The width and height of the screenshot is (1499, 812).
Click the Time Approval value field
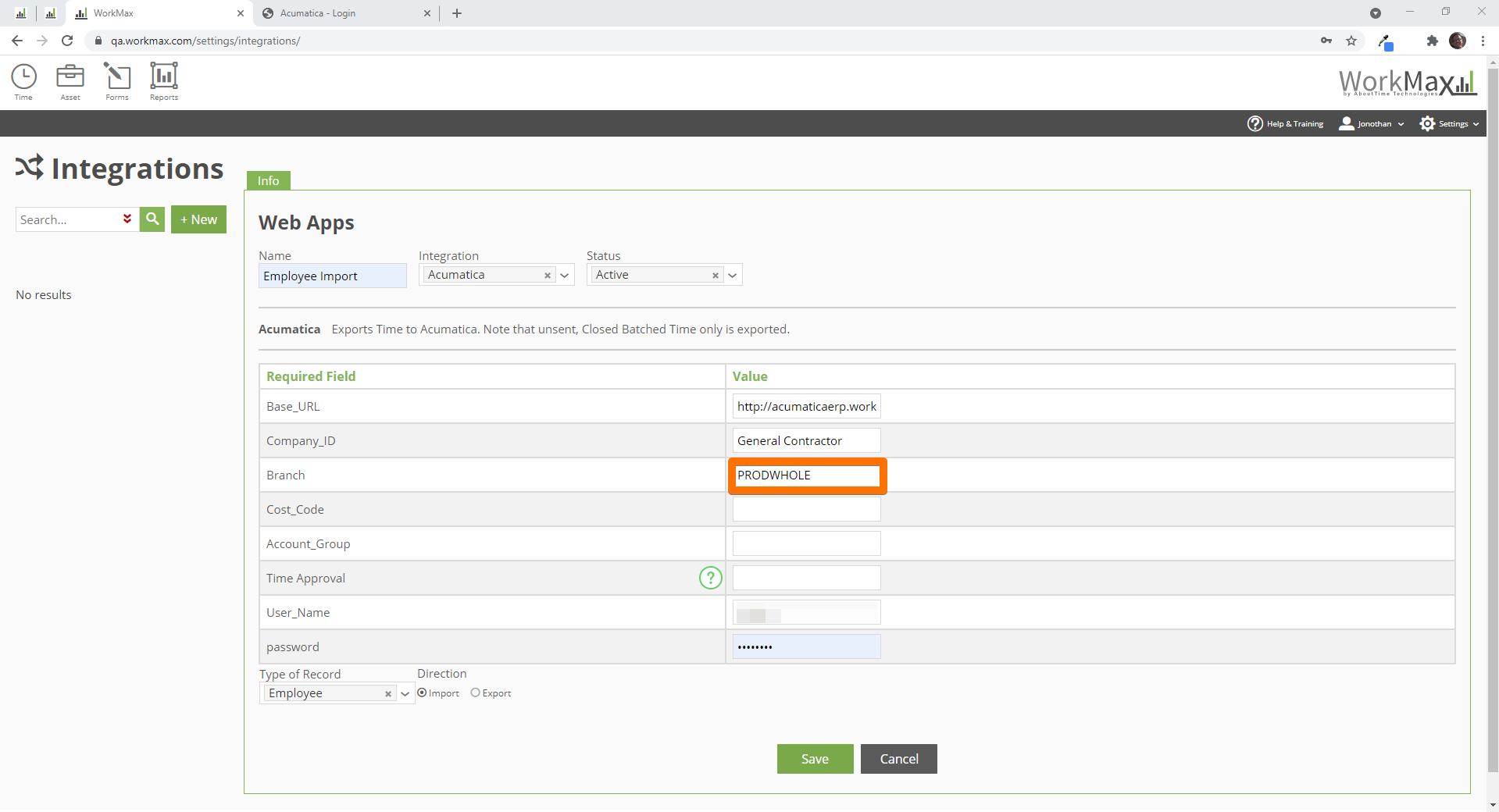pos(807,578)
